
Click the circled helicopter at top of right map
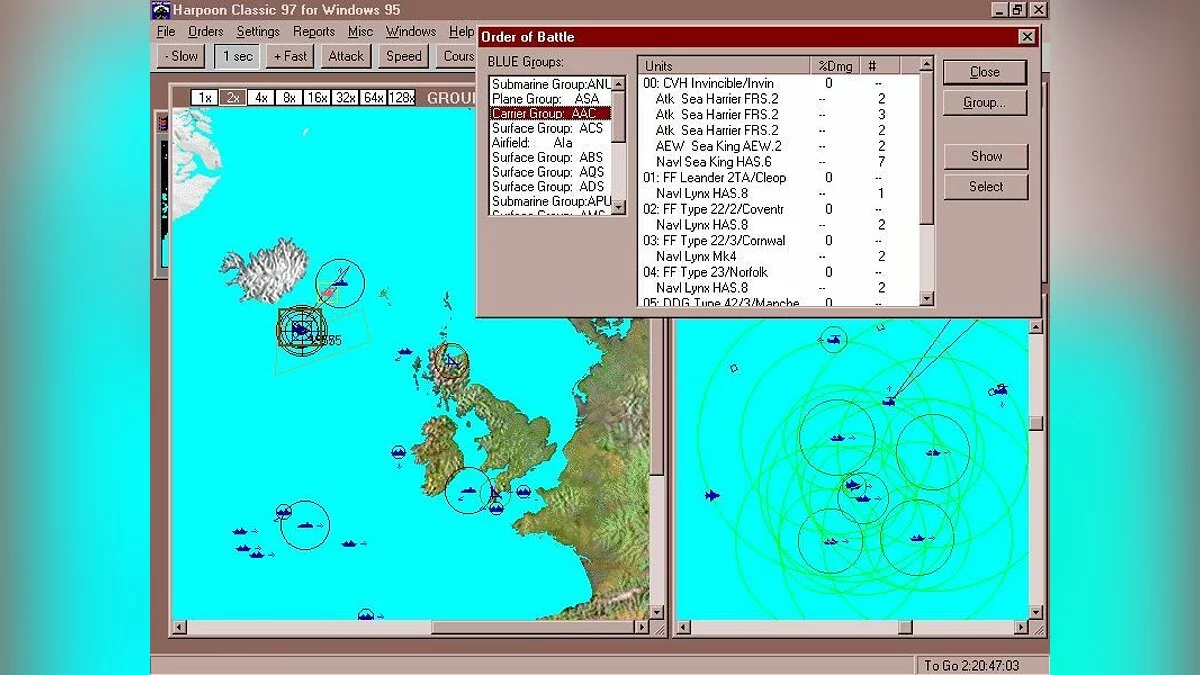(832, 341)
